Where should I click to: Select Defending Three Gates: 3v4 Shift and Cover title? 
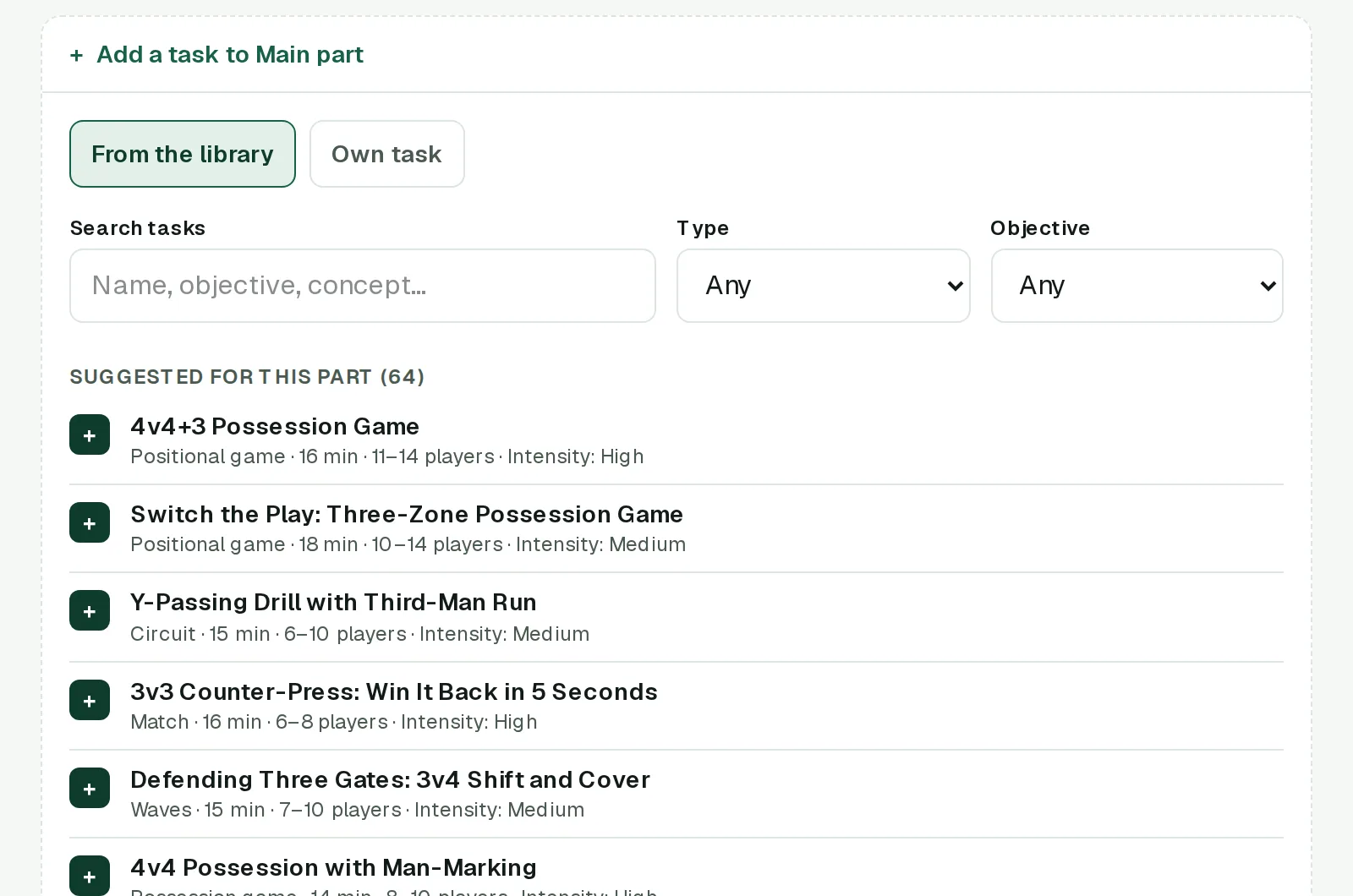(x=390, y=779)
